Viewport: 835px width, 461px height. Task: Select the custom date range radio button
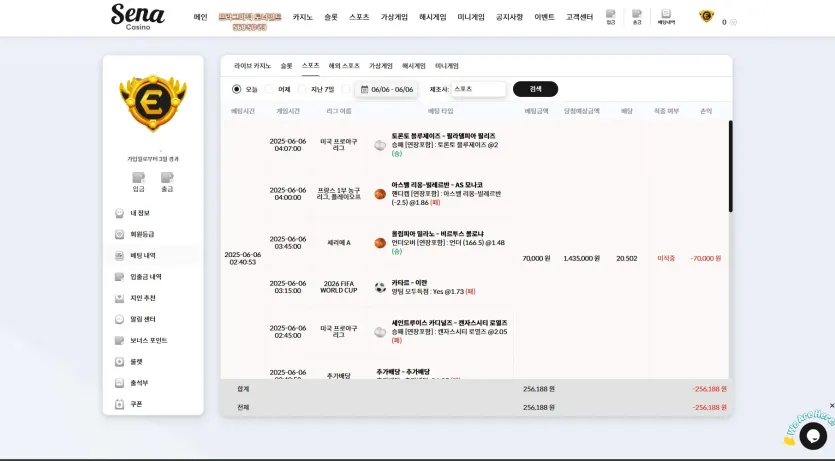coord(346,89)
